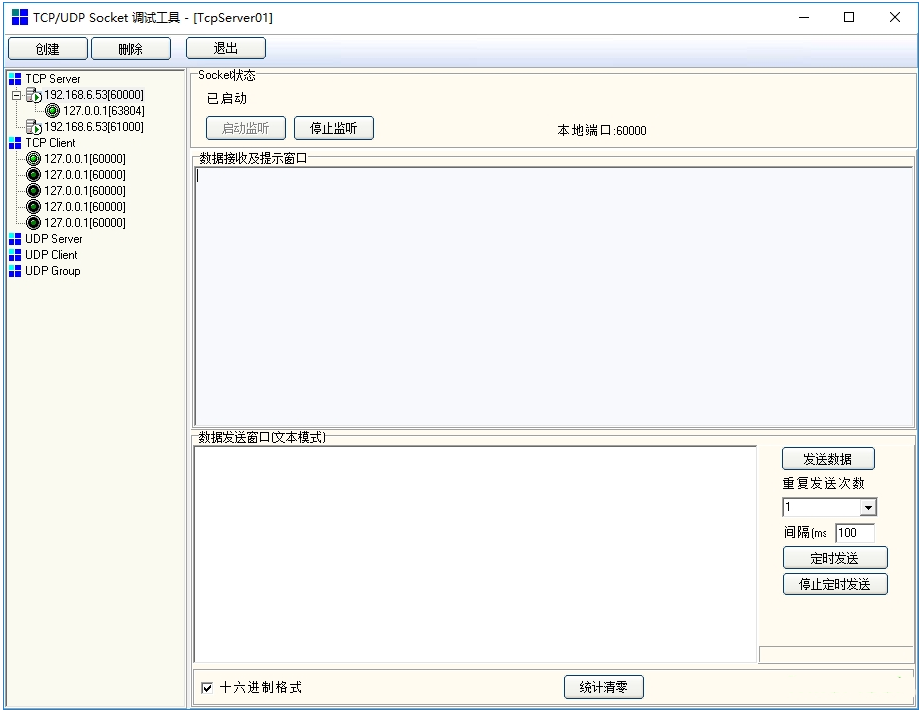Click the UDP Group icon

(x=14, y=271)
